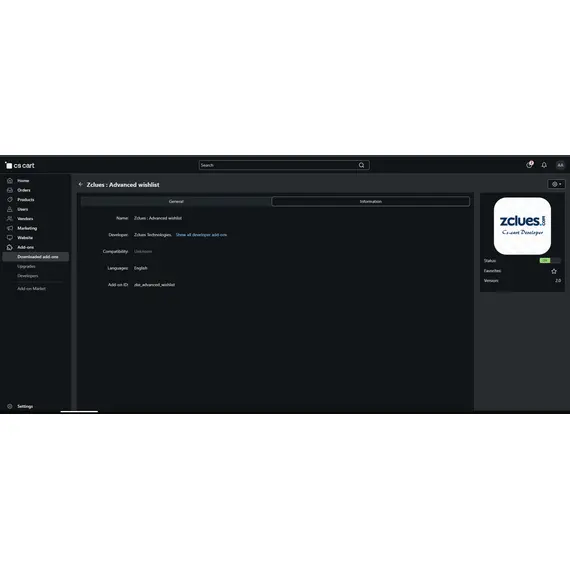
Task: Open notifications bell
Action: pyautogui.click(x=544, y=165)
